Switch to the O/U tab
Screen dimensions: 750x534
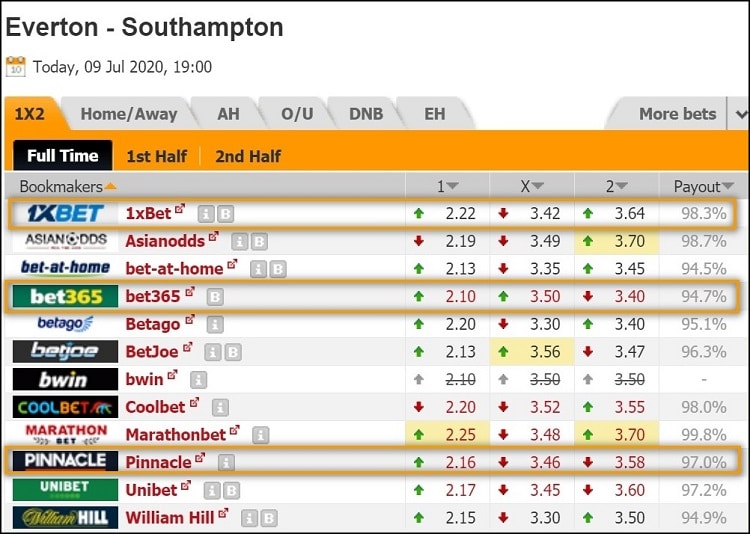297,114
